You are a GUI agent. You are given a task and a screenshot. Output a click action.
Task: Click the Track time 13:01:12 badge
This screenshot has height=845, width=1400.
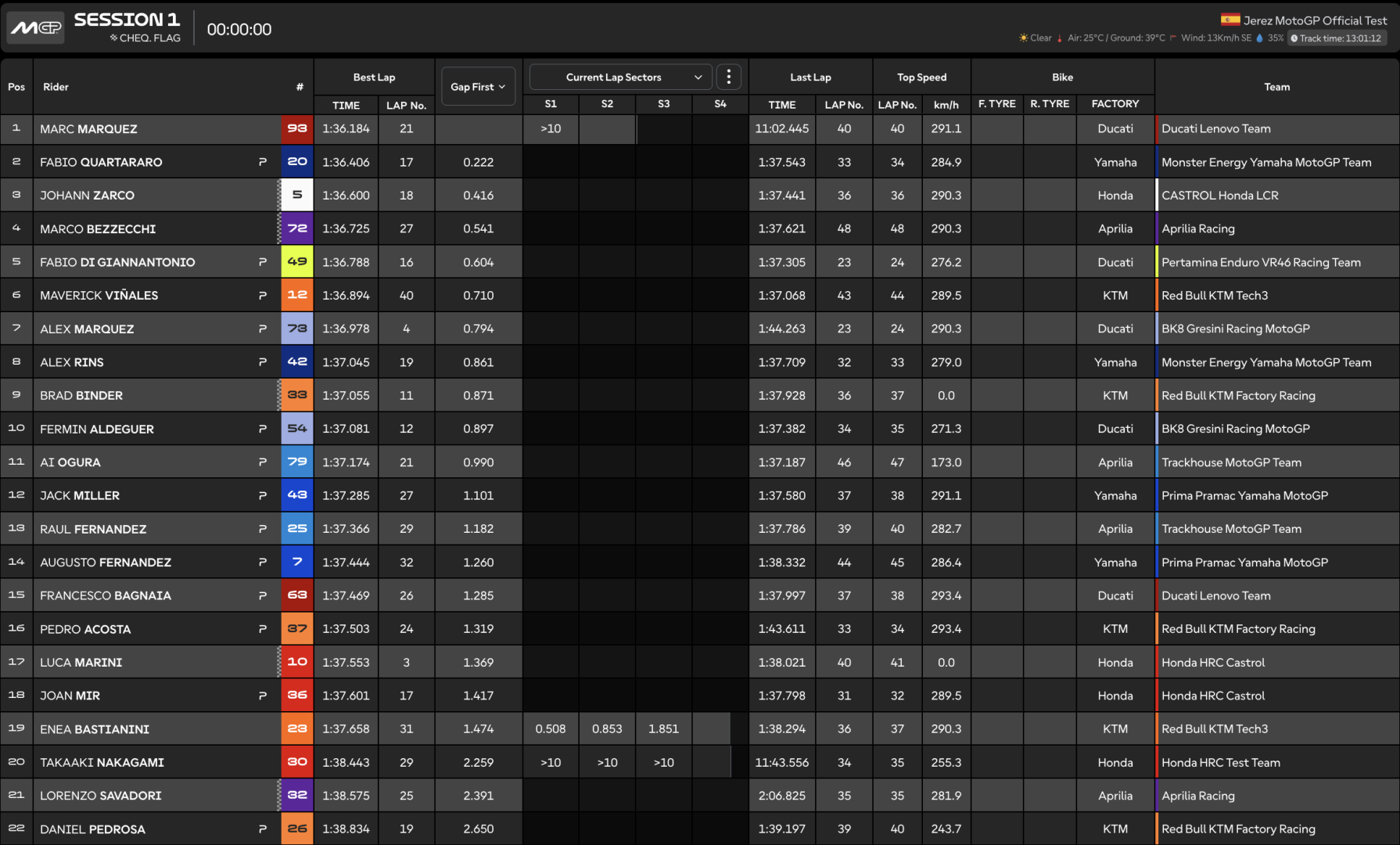[x=1336, y=38]
